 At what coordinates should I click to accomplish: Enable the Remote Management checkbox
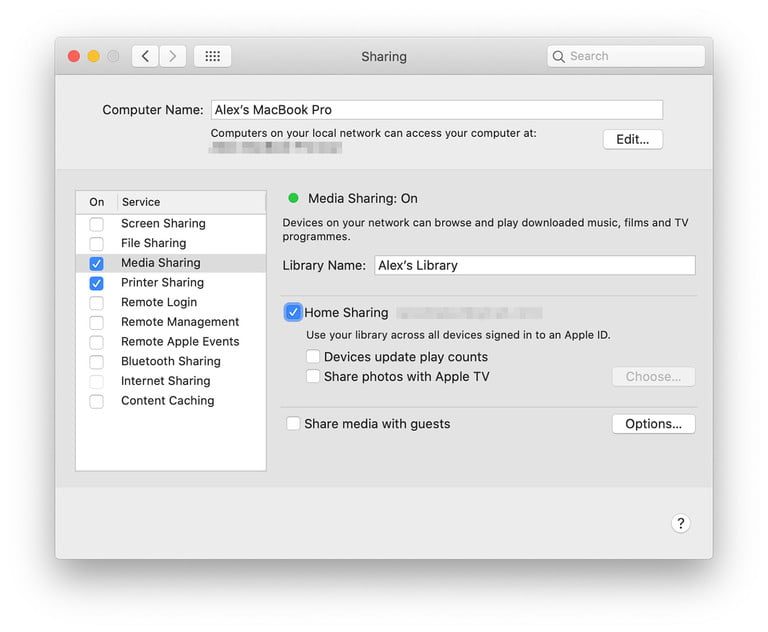(97, 322)
